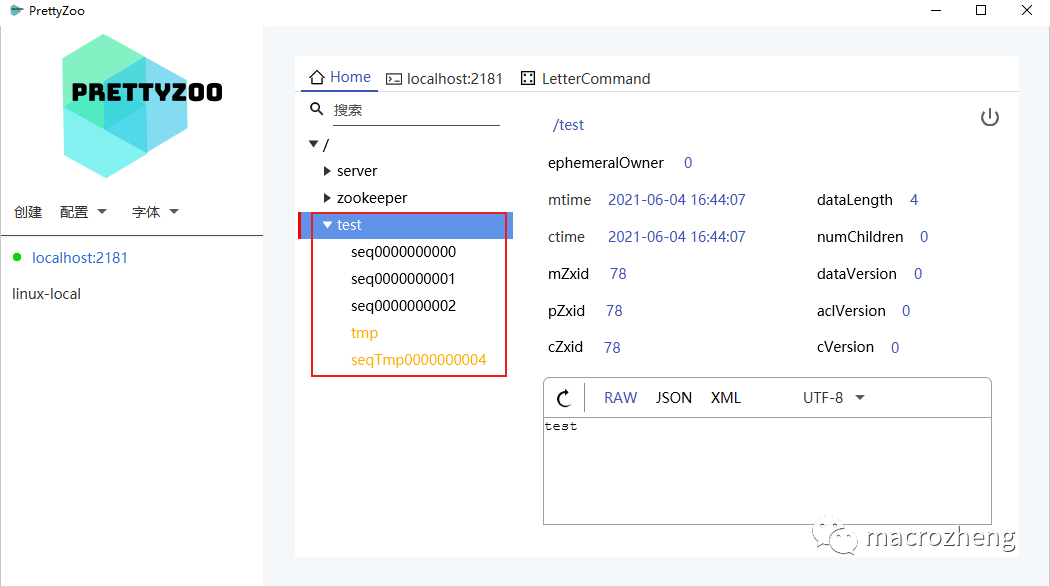
Task: Collapse the test tree node
Action: point(327,225)
